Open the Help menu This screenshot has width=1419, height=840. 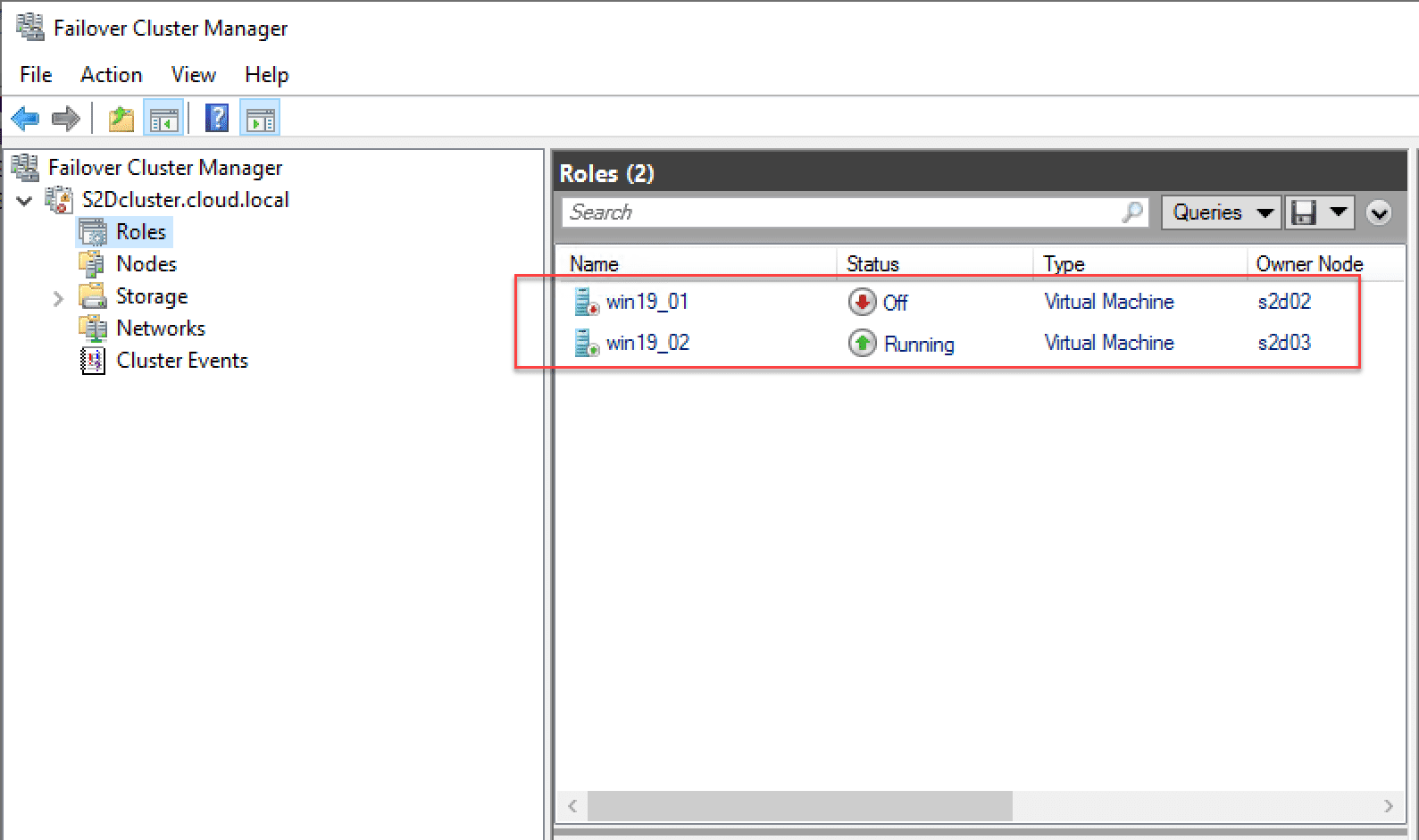pyautogui.click(x=267, y=75)
